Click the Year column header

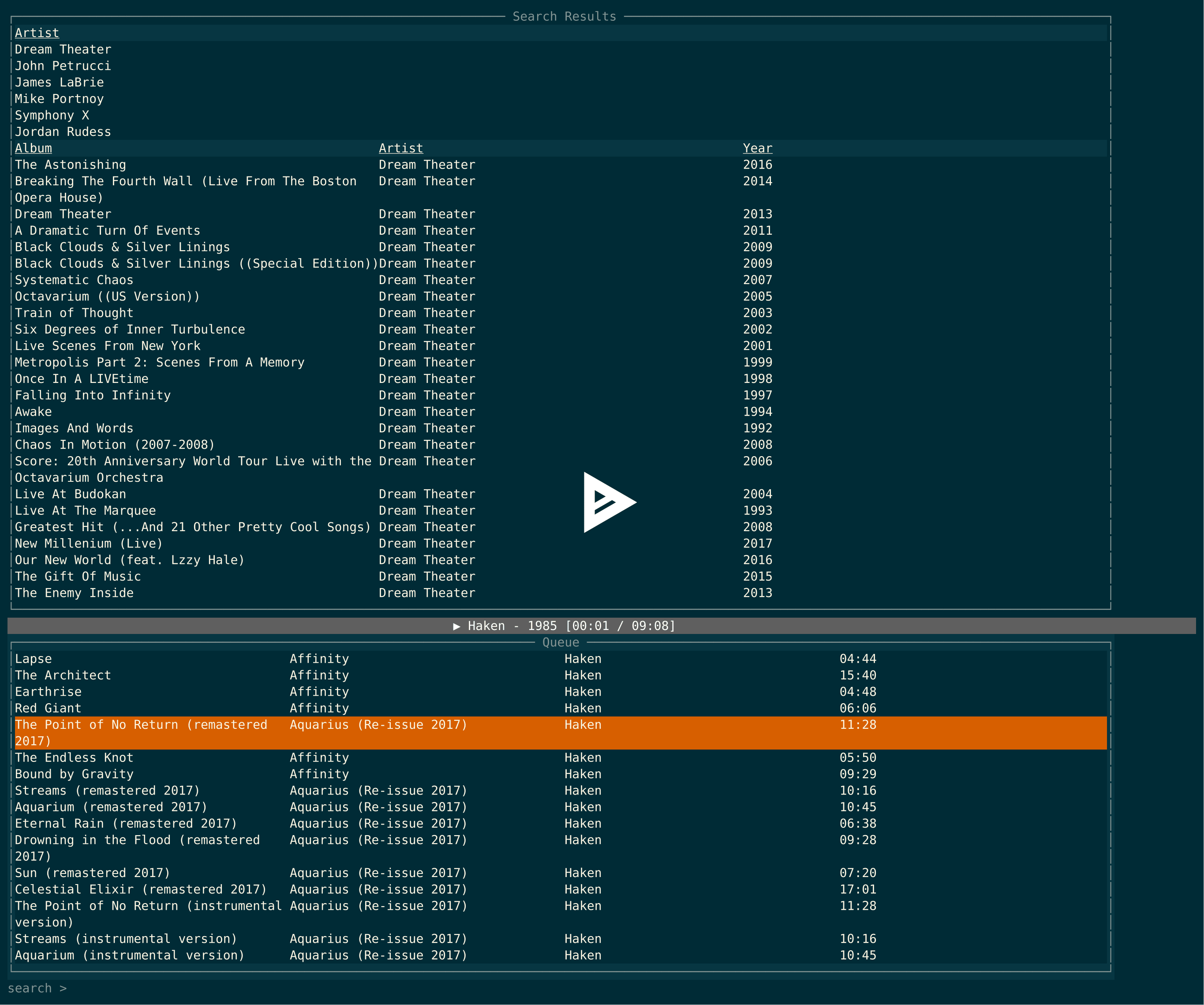click(758, 148)
